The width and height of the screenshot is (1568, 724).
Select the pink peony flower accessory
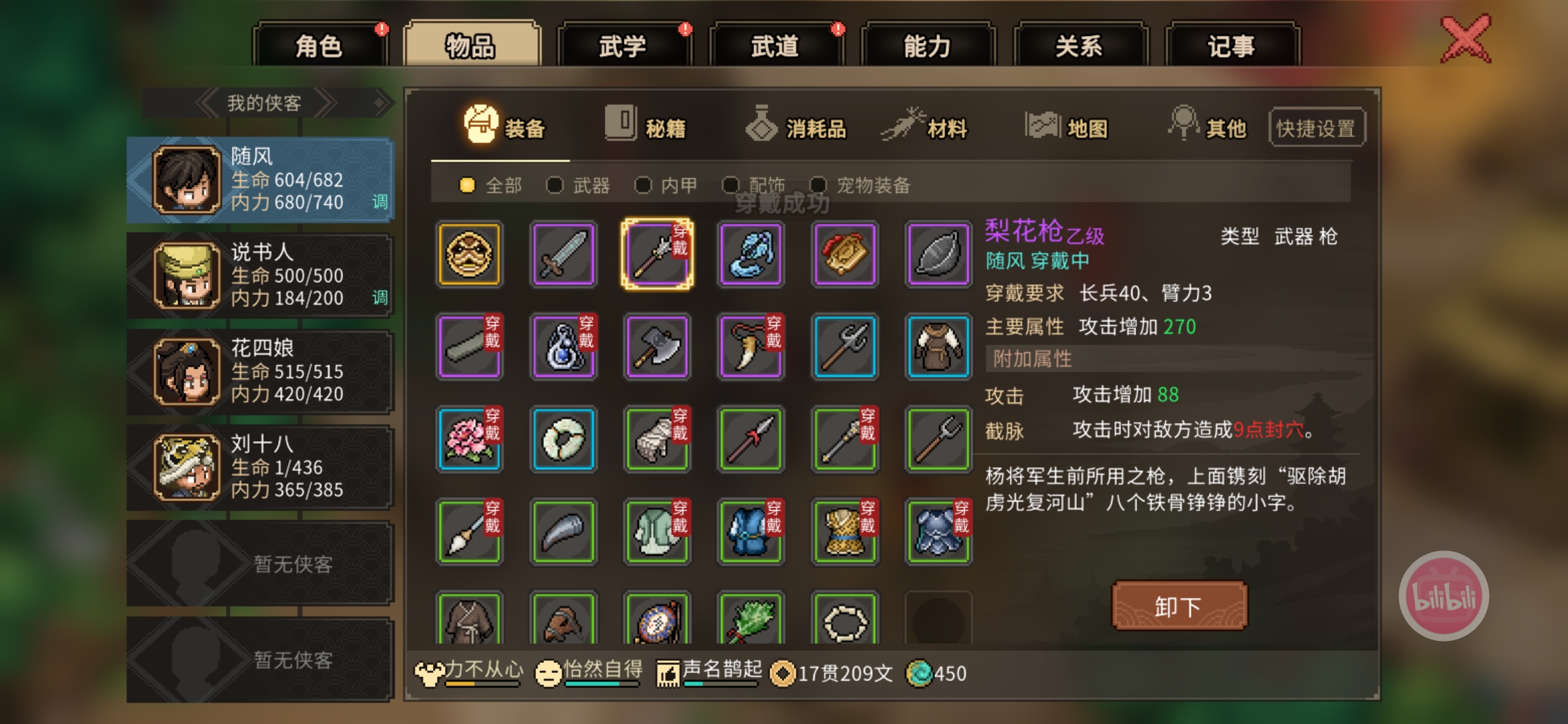469,439
